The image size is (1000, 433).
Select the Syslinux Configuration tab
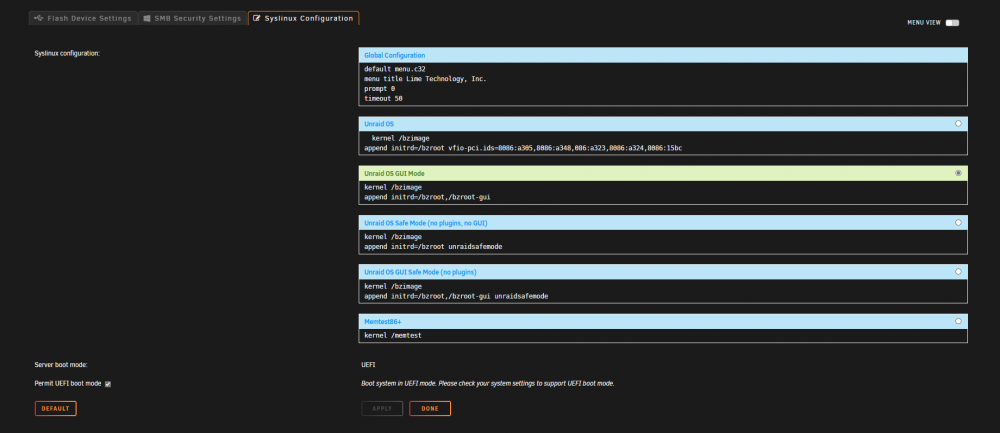304,18
